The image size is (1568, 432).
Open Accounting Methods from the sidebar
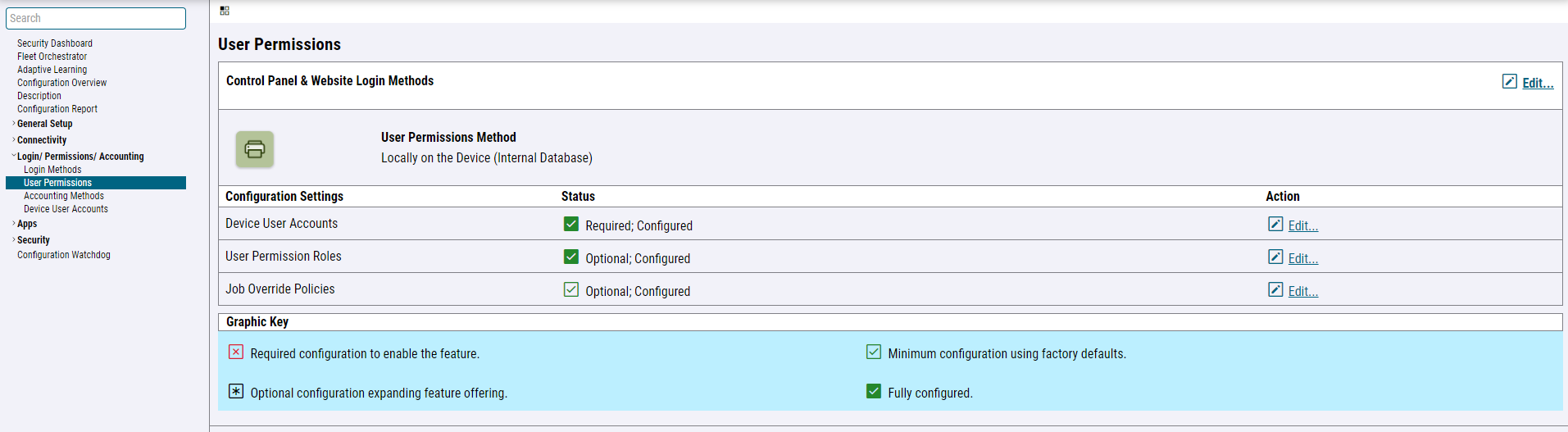[64, 196]
